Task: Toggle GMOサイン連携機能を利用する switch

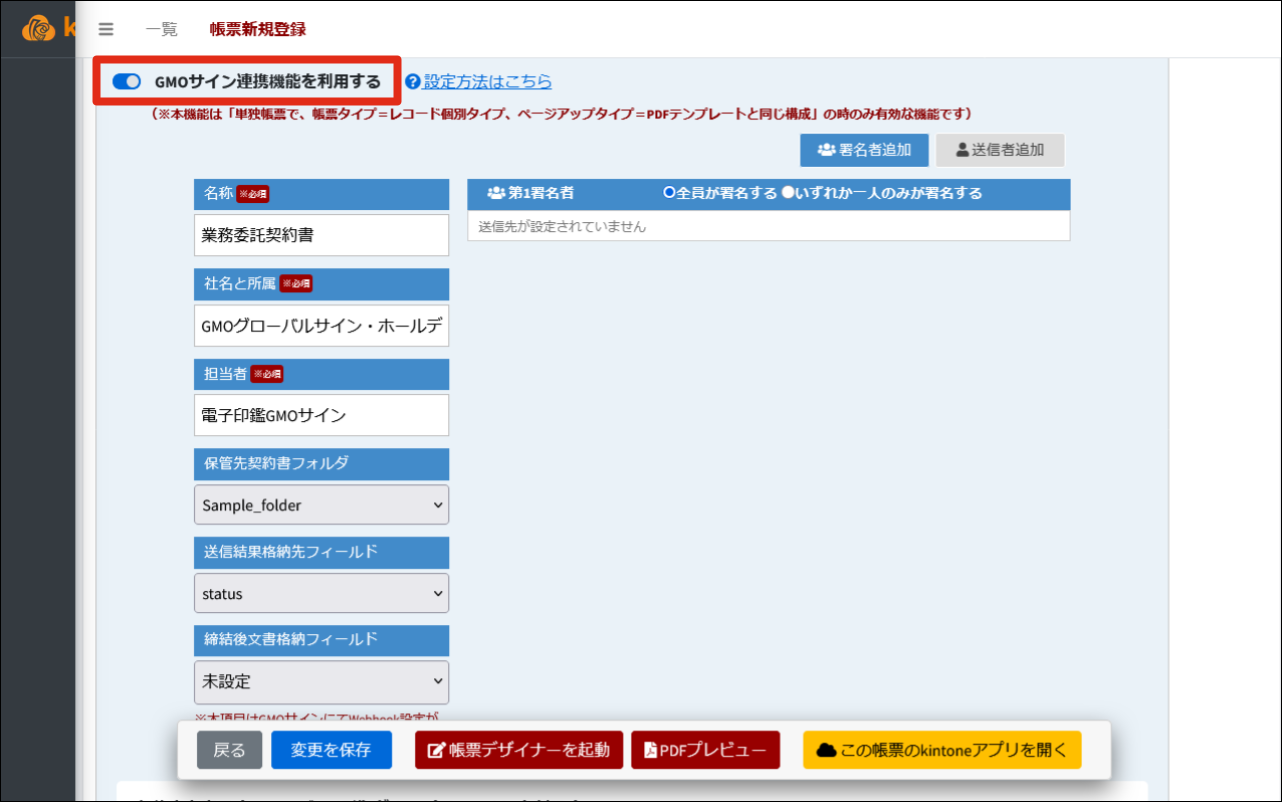Action: tap(127, 82)
